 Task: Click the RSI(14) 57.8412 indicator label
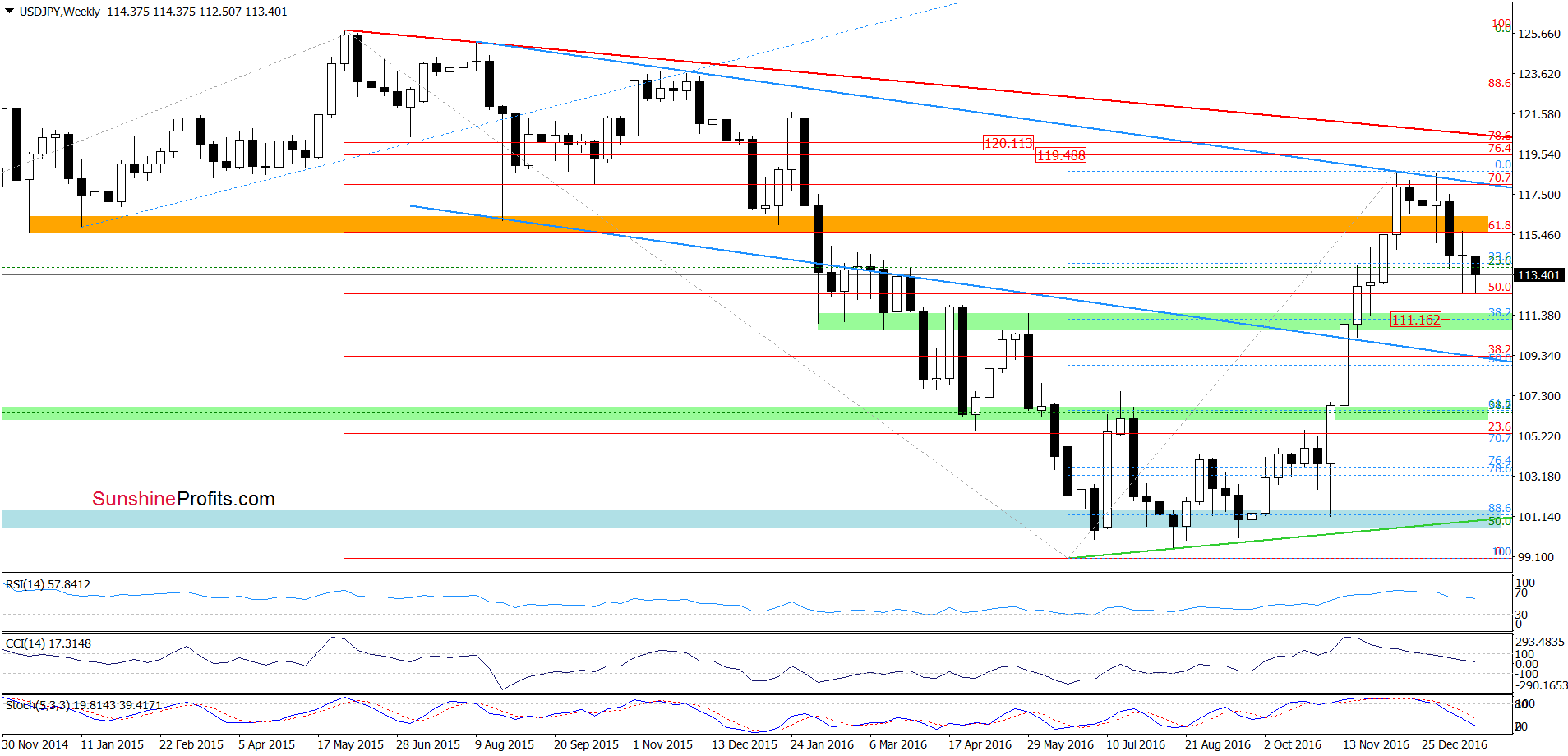48,584
